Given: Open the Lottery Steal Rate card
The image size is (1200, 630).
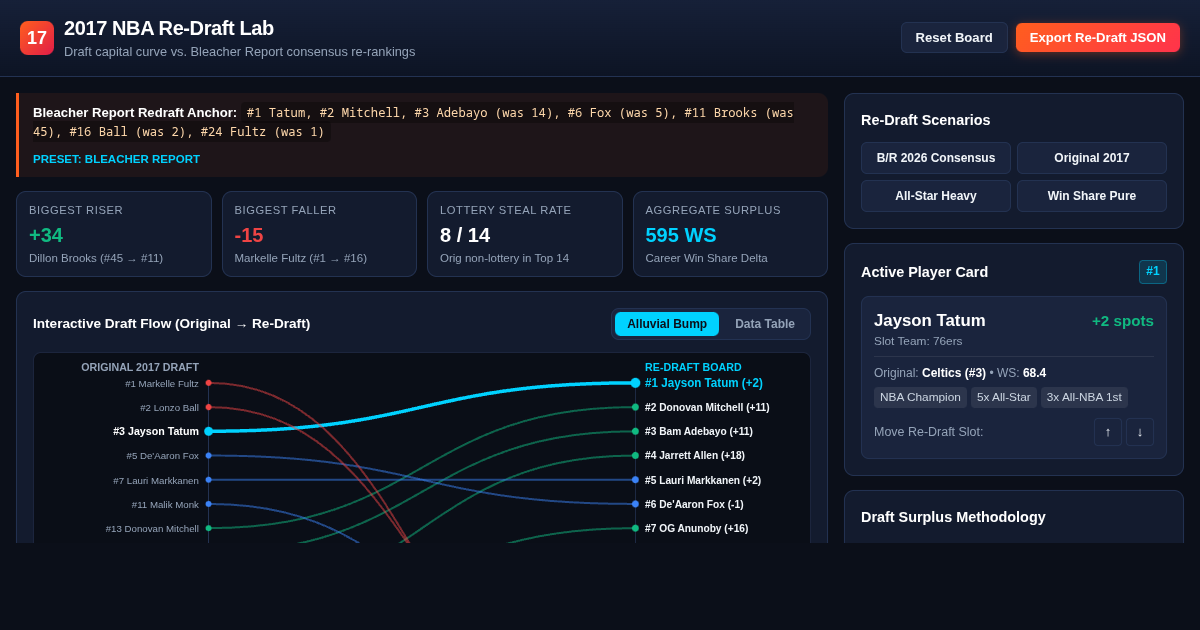Looking at the screenshot, I should coord(525,234).
